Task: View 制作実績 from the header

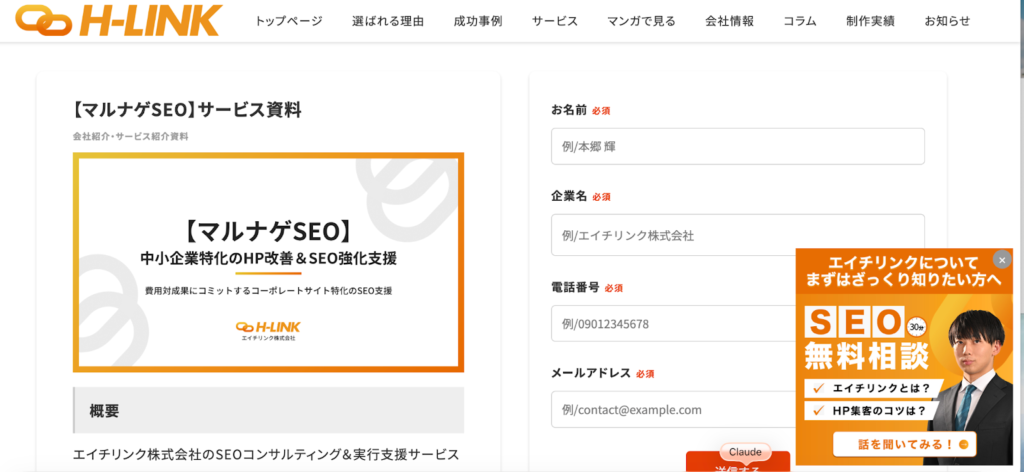Action: [870, 21]
